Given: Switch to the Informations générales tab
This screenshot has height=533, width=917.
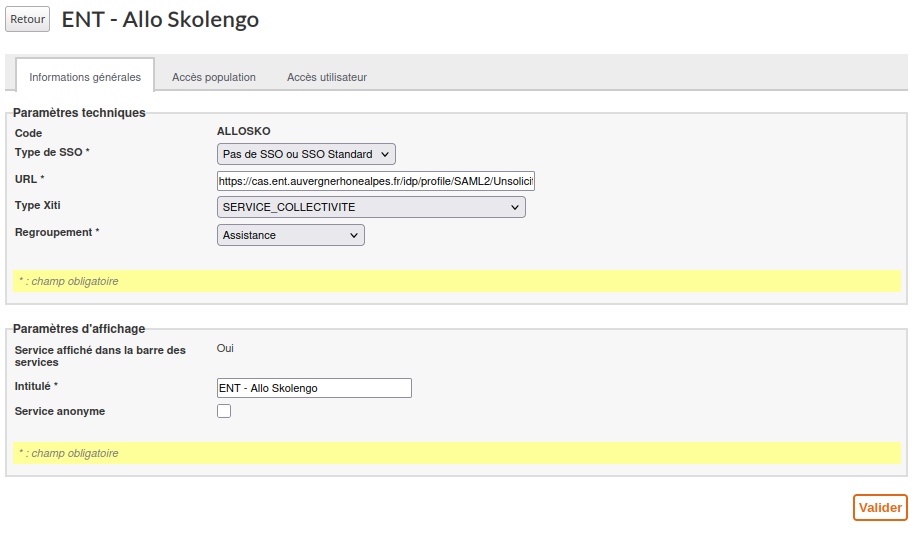Looking at the screenshot, I should [x=85, y=77].
